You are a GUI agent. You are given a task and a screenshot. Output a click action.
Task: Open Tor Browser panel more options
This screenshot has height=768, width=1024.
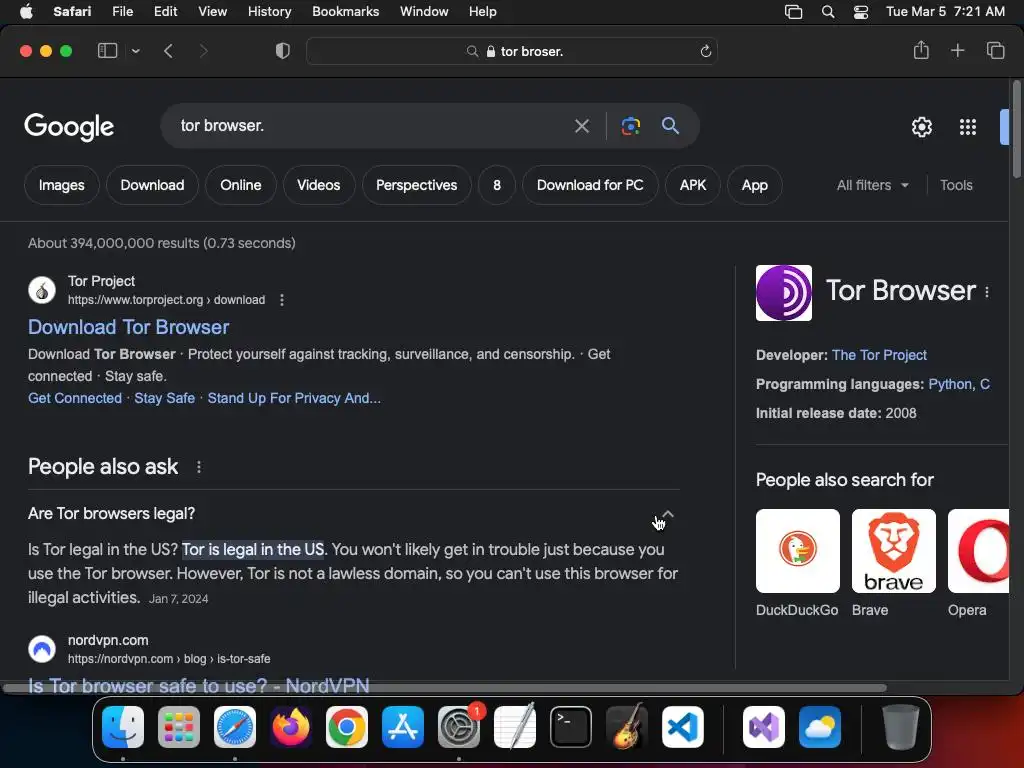pos(987,292)
